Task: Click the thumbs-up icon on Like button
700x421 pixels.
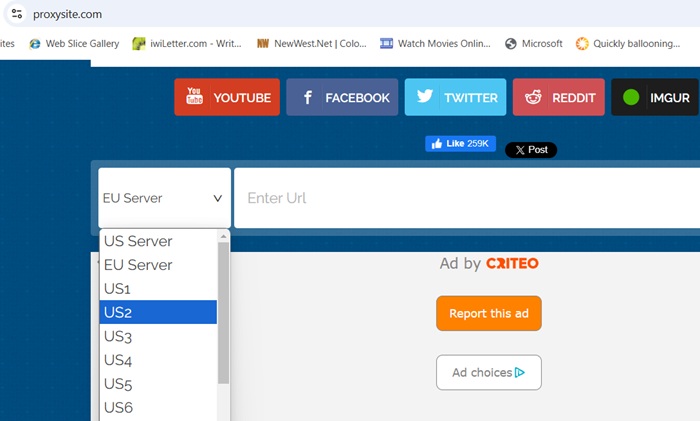Action: [x=437, y=144]
